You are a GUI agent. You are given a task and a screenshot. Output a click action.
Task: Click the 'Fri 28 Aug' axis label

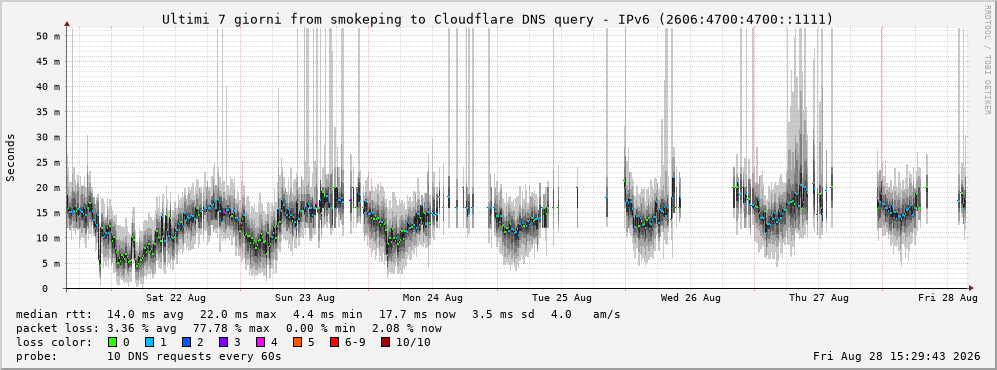[x=947, y=298]
